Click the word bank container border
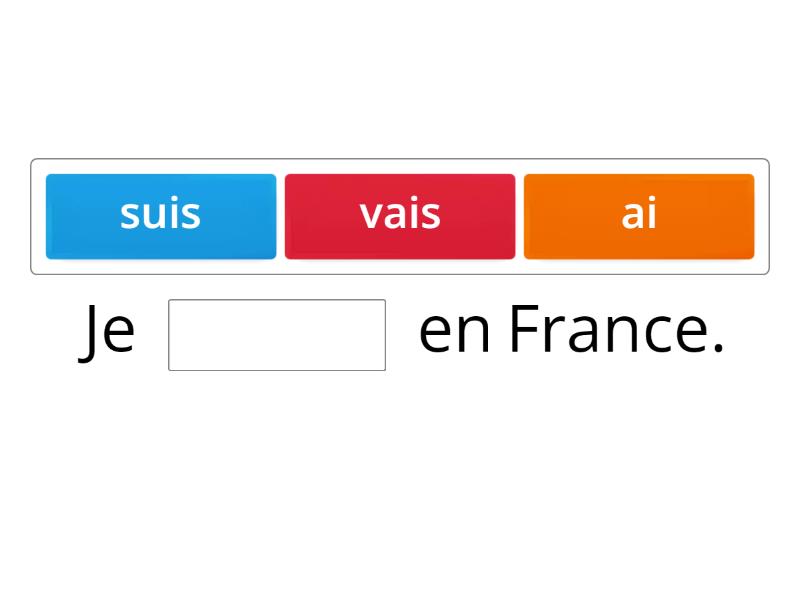 point(400,160)
